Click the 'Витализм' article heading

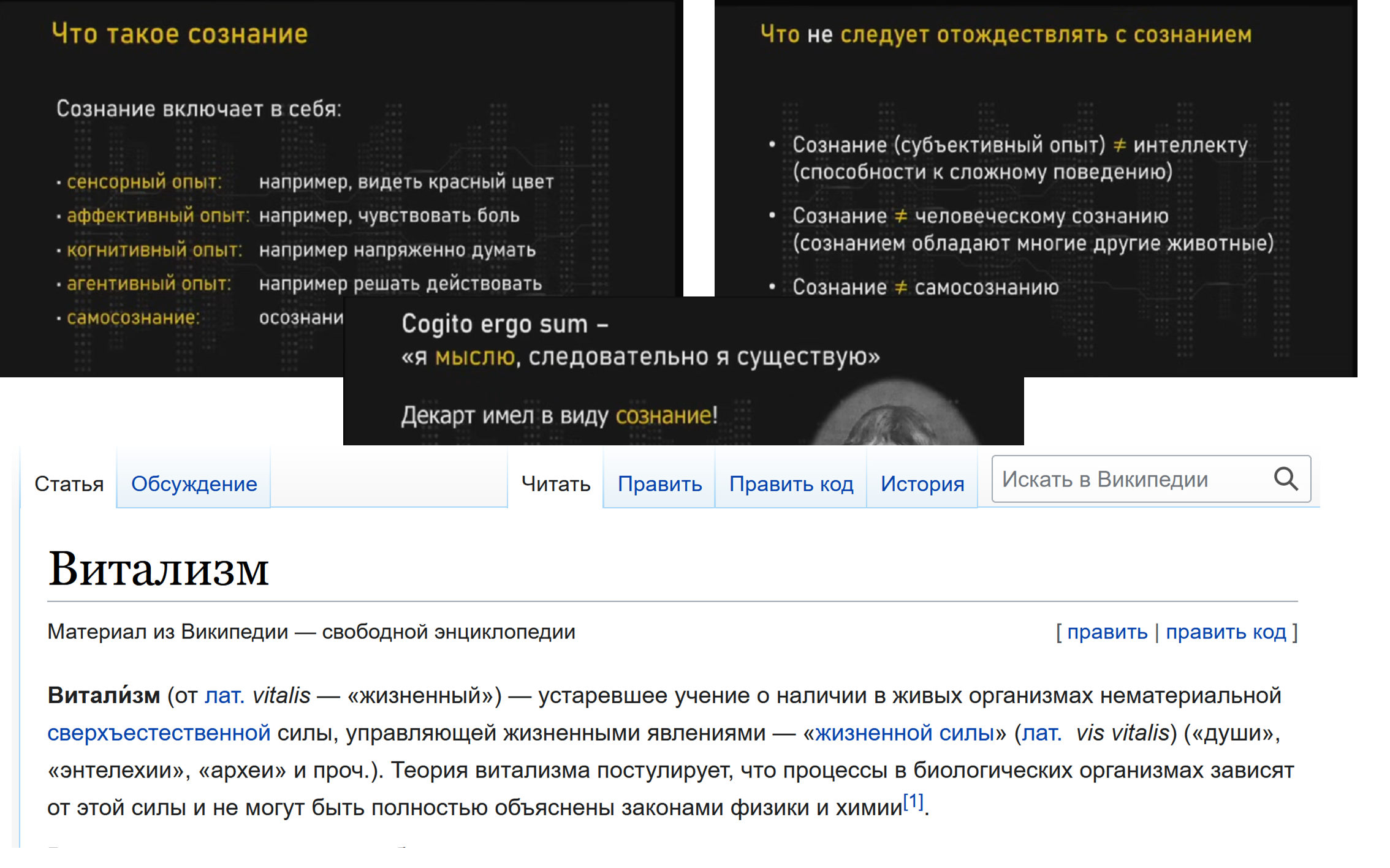(x=159, y=568)
